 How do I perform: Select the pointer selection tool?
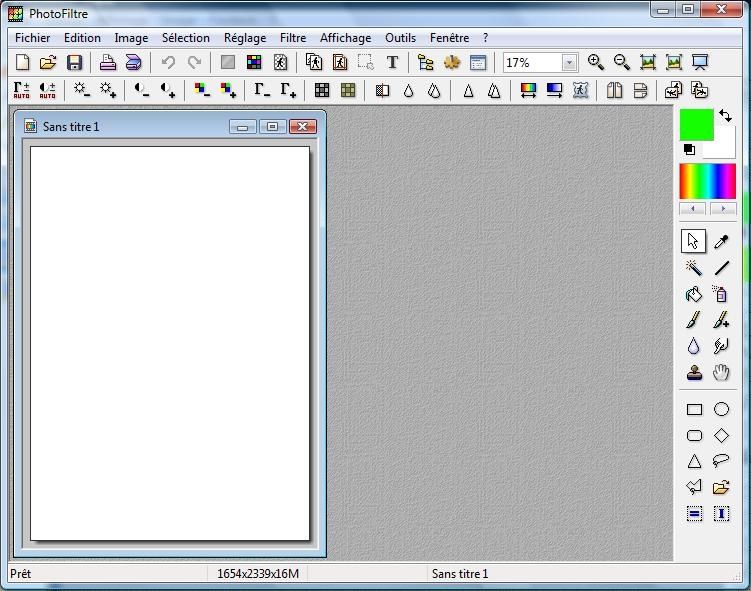coord(693,241)
